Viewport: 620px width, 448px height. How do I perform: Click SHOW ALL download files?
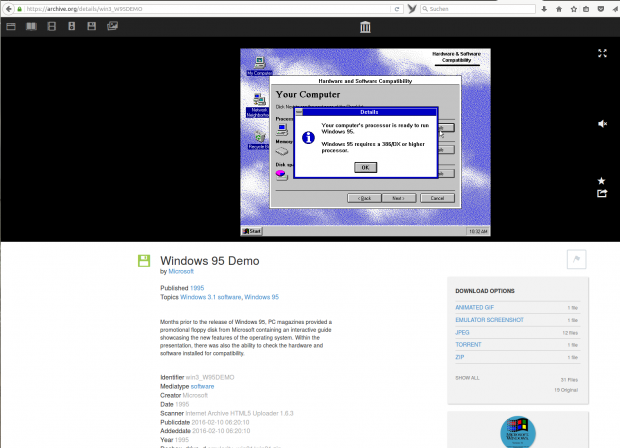tap(467, 378)
